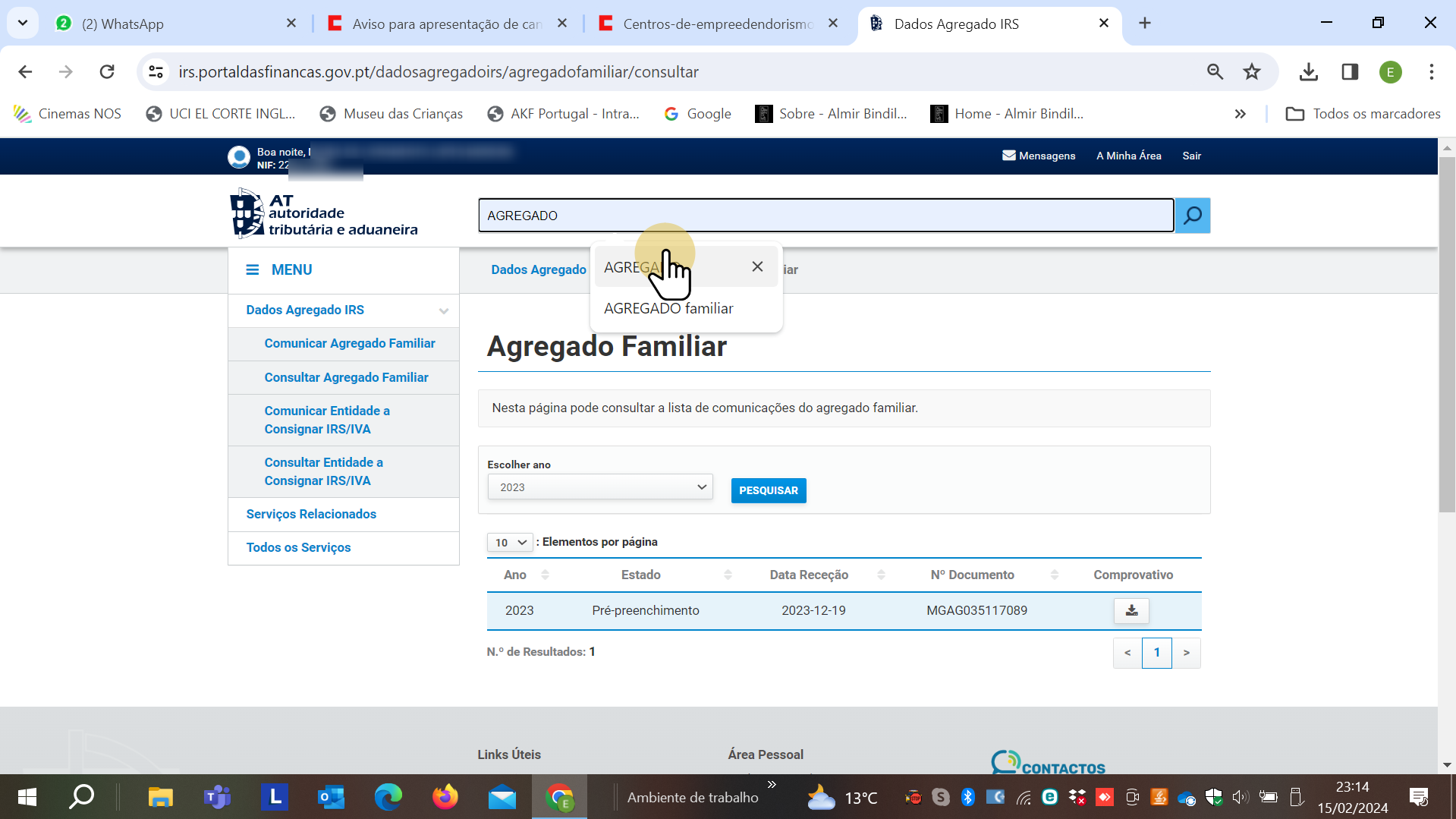Click the AT autoridade tributária logo
The height and width of the screenshot is (819, 1456).
[324, 214]
